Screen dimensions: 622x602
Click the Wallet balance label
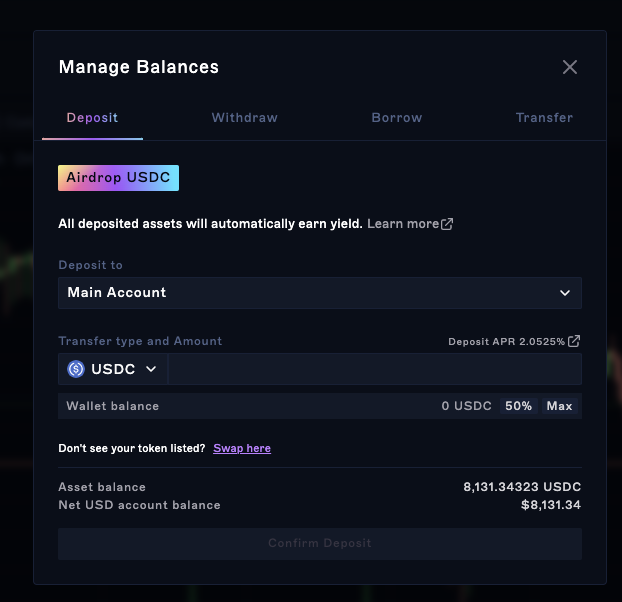coord(113,406)
